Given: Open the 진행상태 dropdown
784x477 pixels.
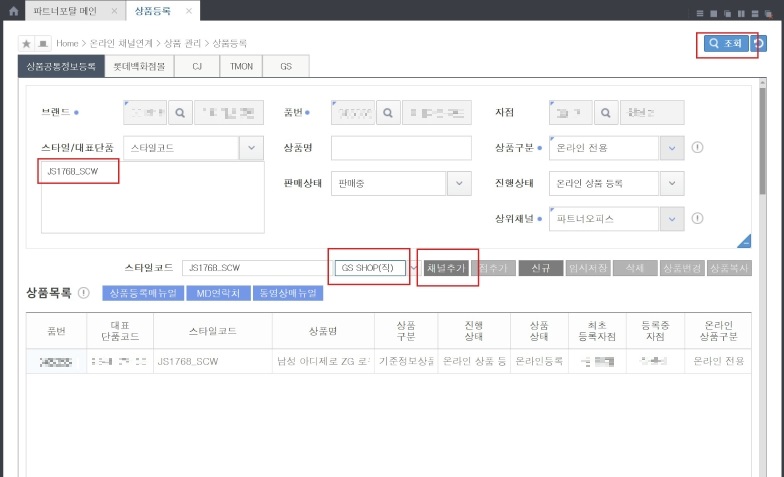Looking at the screenshot, I should [672, 184].
